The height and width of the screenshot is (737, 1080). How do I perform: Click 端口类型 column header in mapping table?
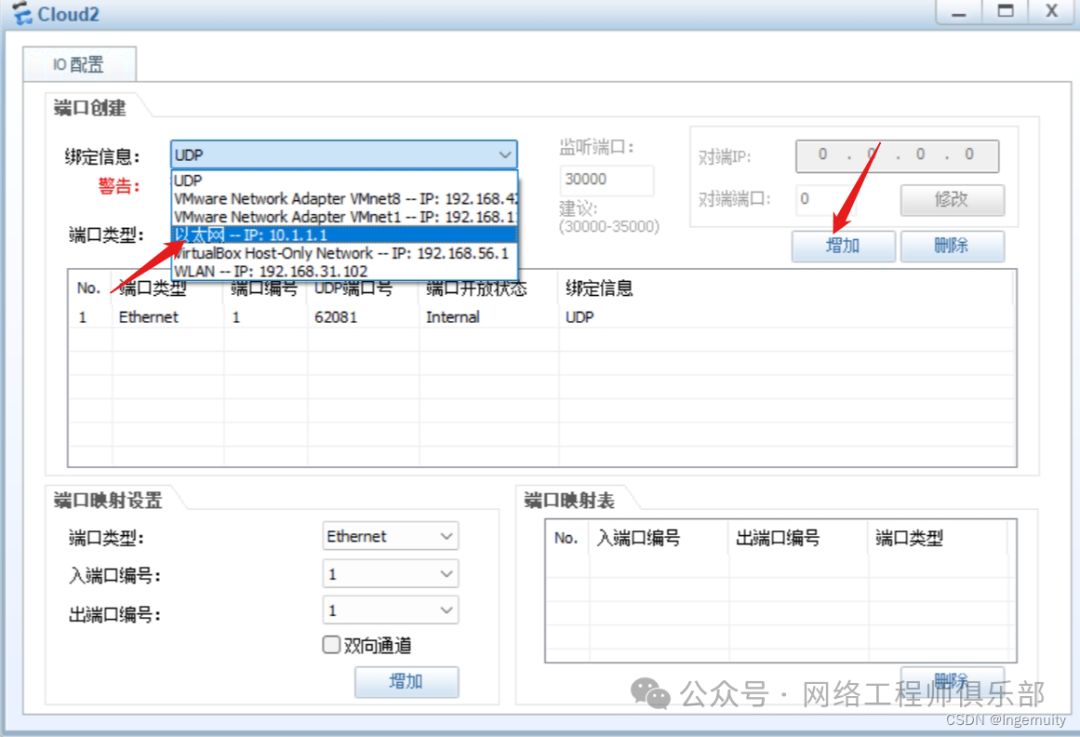pyautogui.click(x=909, y=537)
